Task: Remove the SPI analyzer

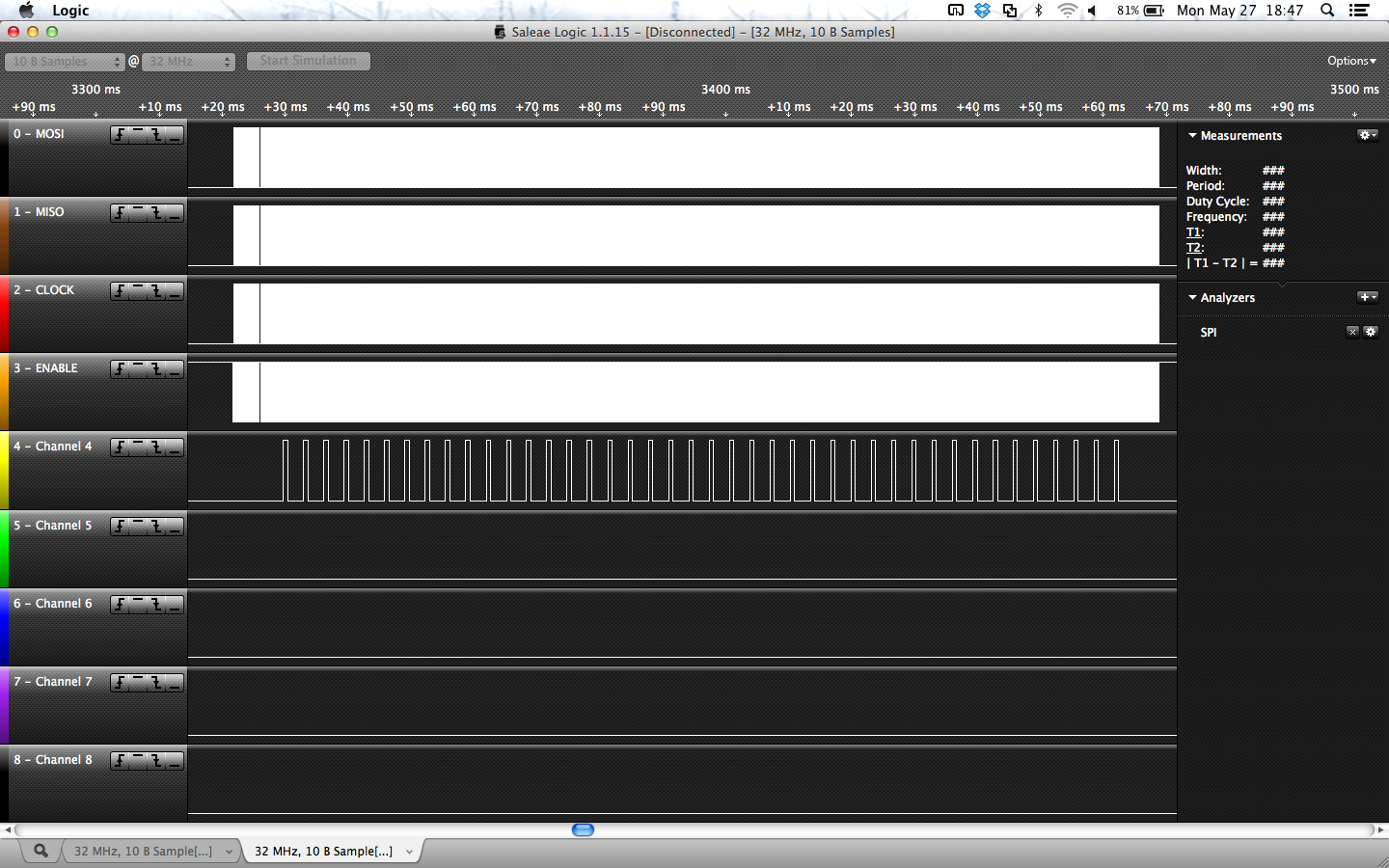Action: tap(1352, 332)
